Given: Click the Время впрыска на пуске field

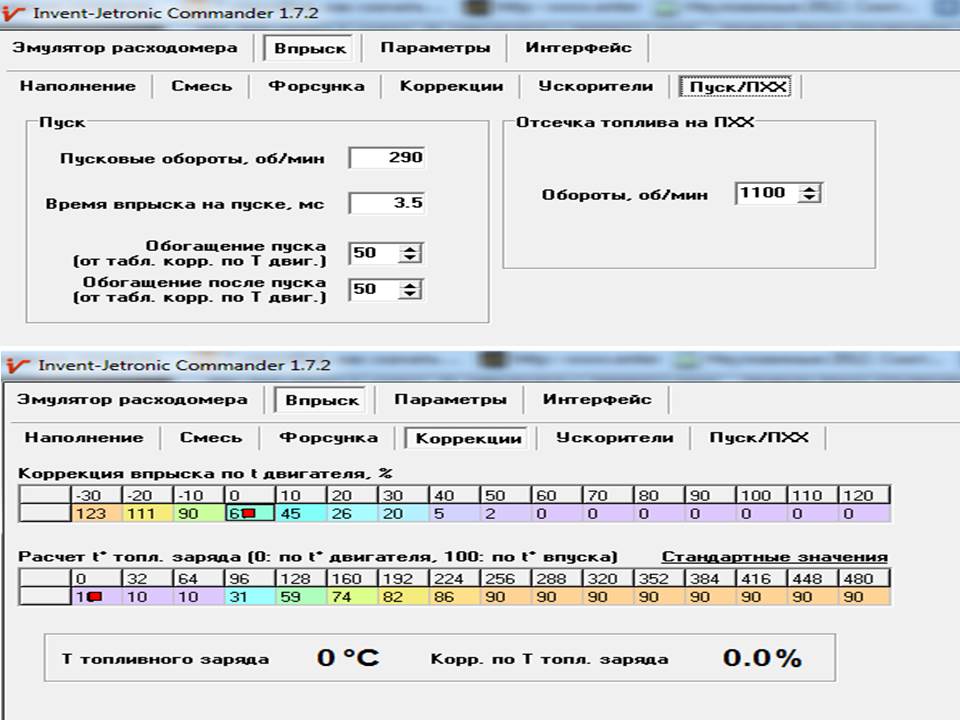Looking at the screenshot, I should (x=387, y=203).
